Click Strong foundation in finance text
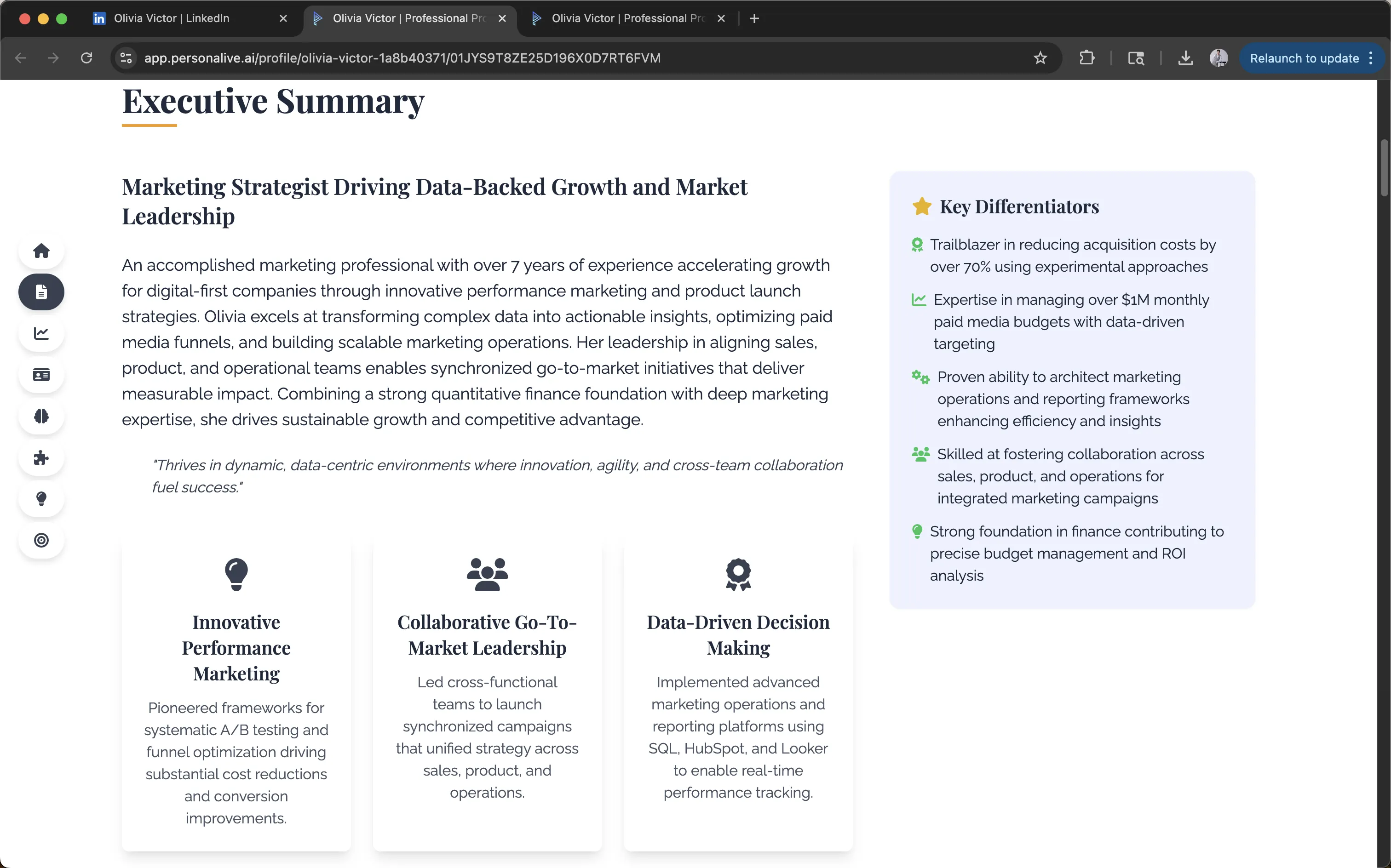 click(x=1077, y=554)
